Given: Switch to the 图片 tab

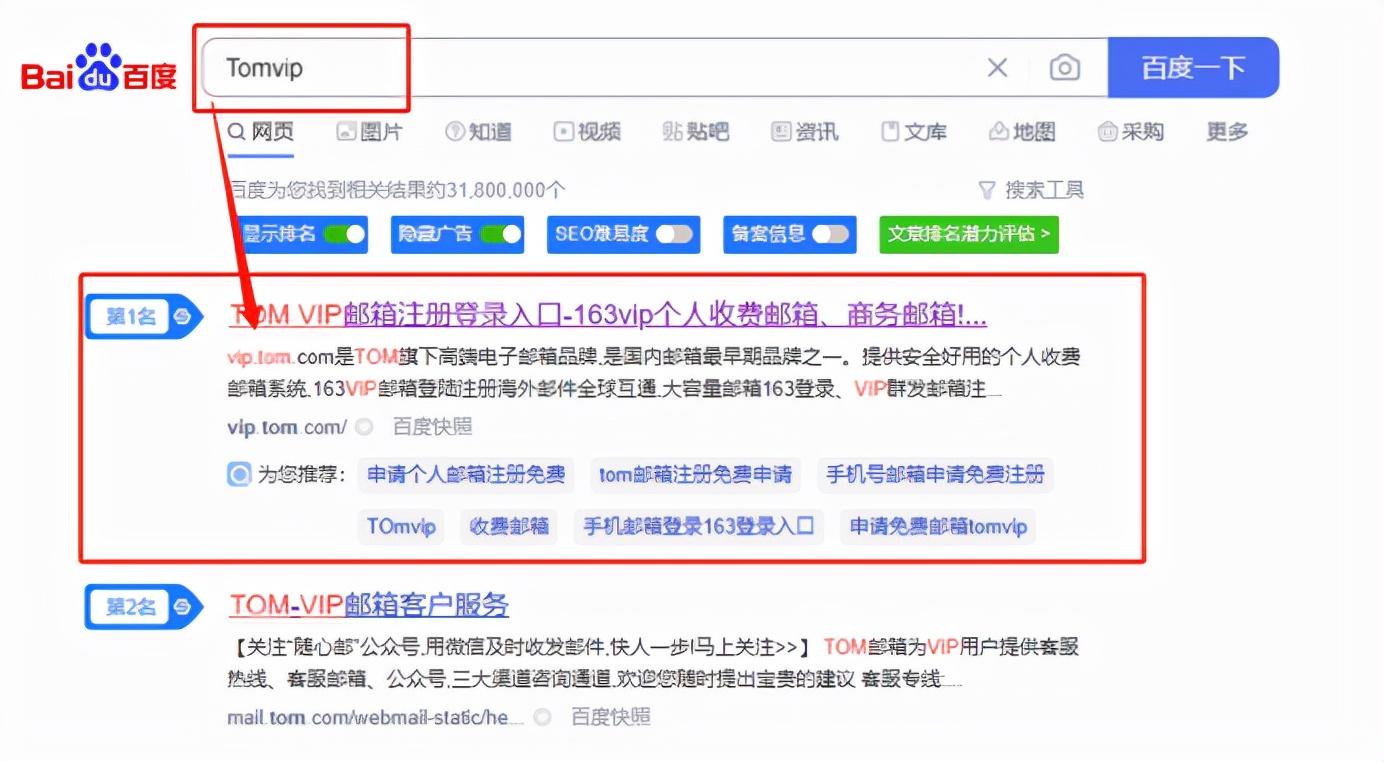Looking at the screenshot, I should pos(369,131).
